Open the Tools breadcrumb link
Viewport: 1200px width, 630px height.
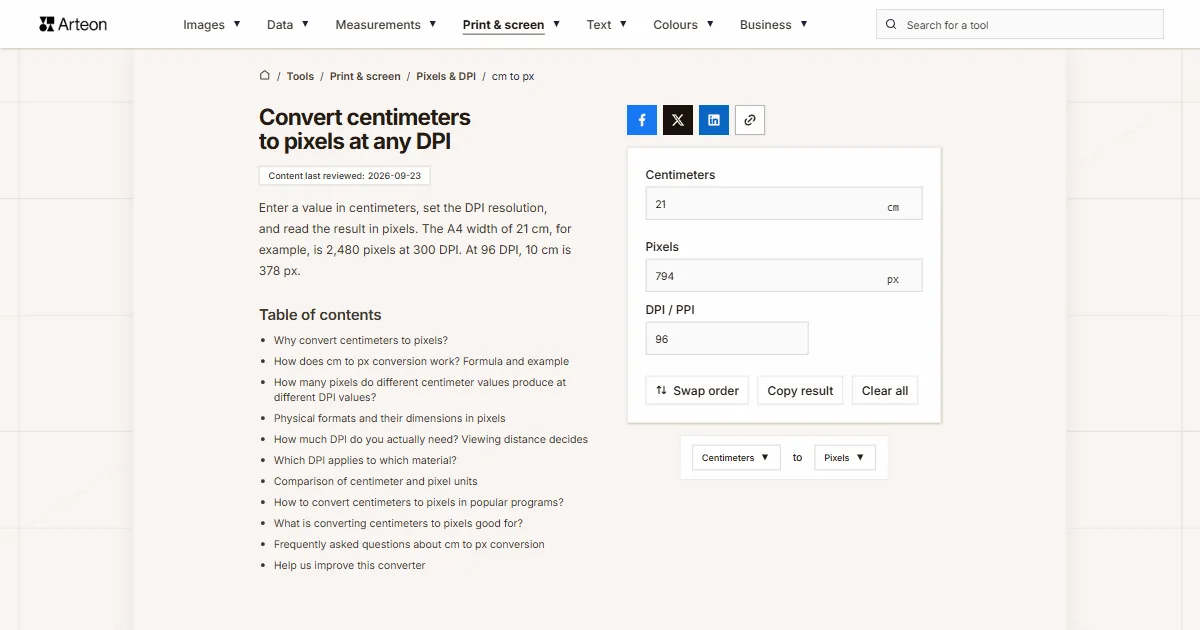[x=300, y=76]
